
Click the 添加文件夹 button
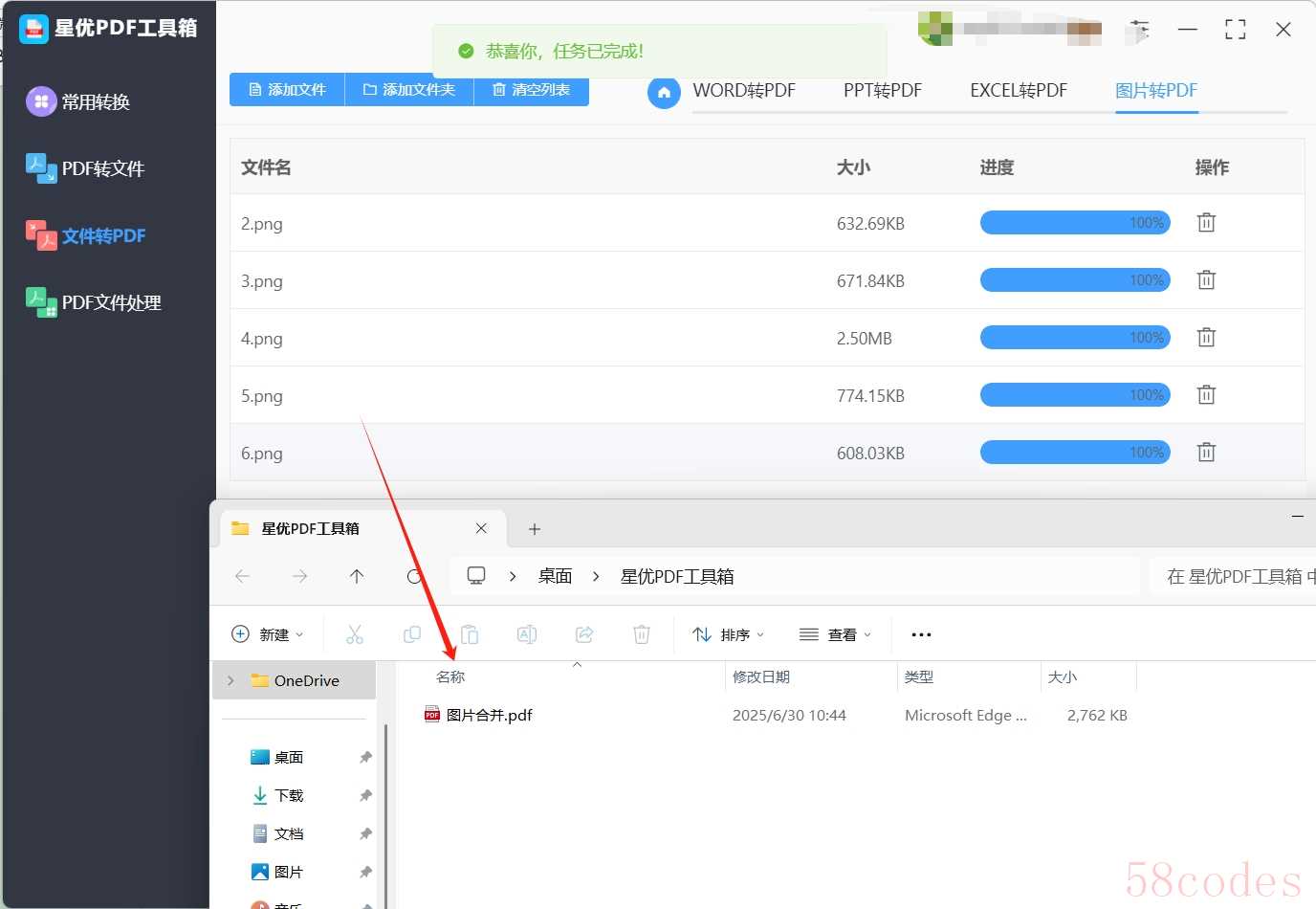pos(409,90)
